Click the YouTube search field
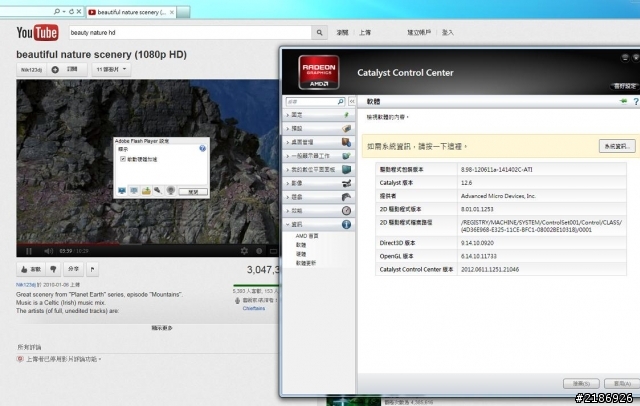640x406 pixels. click(190, 33)
